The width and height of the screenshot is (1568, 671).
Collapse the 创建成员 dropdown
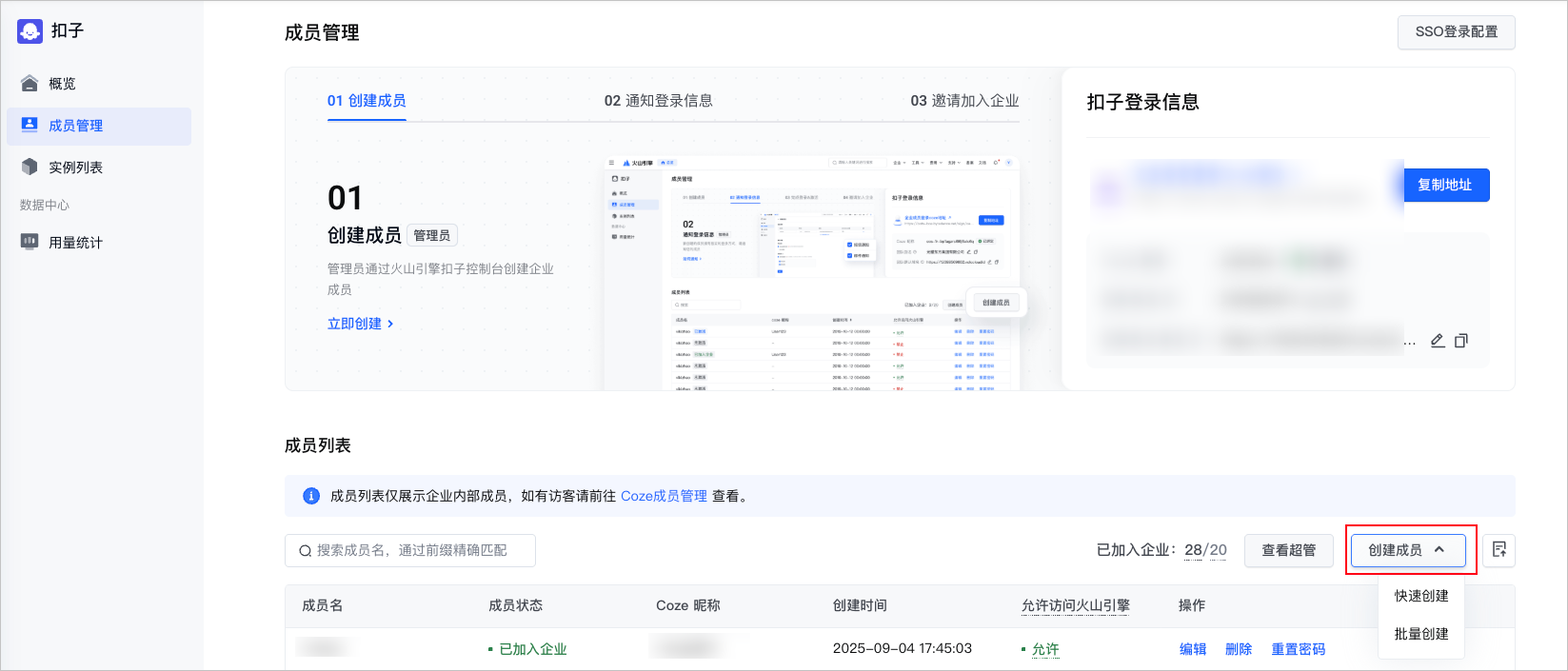pos(1408,550)
